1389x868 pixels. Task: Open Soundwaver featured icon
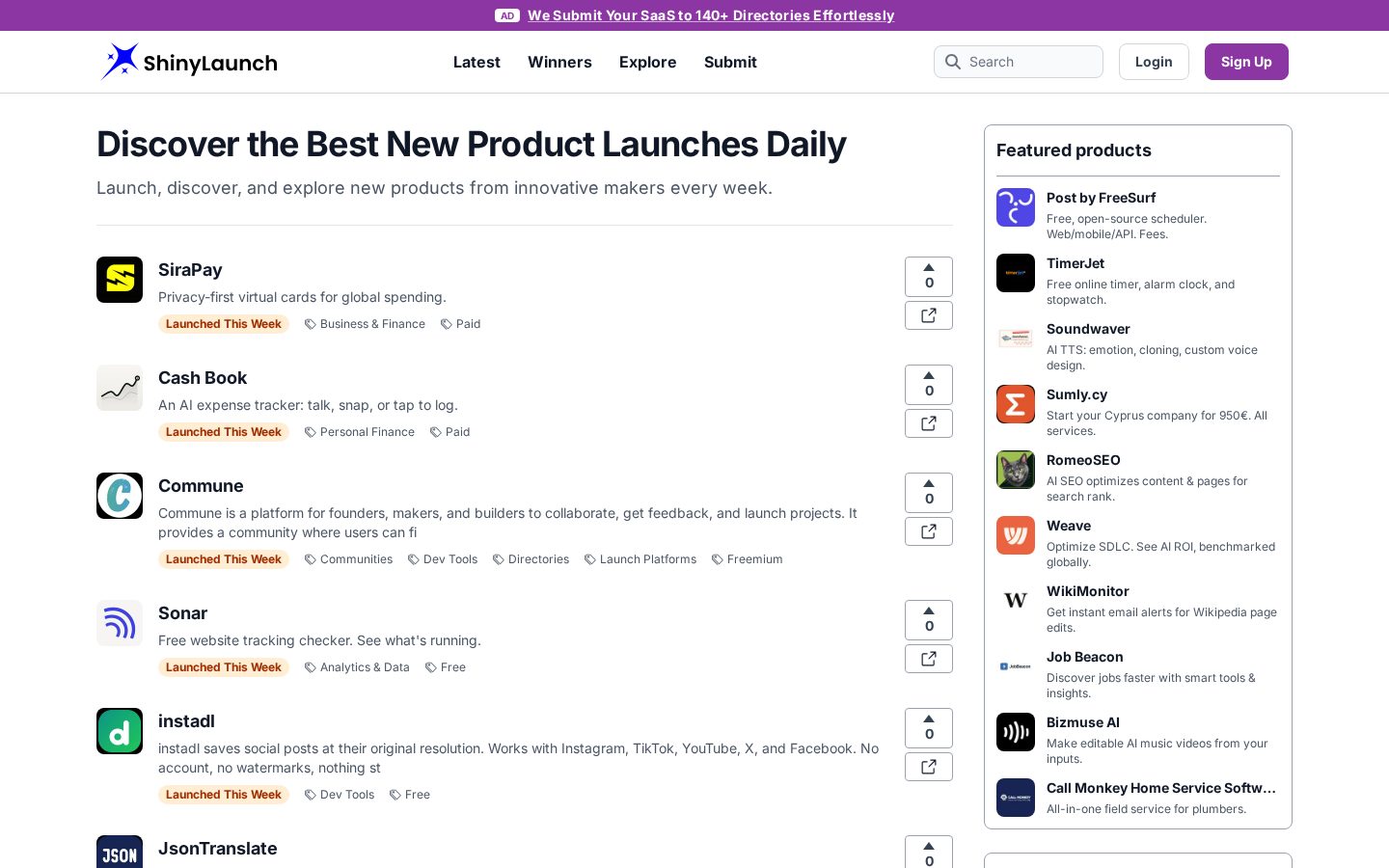(x=1016, y=339)
